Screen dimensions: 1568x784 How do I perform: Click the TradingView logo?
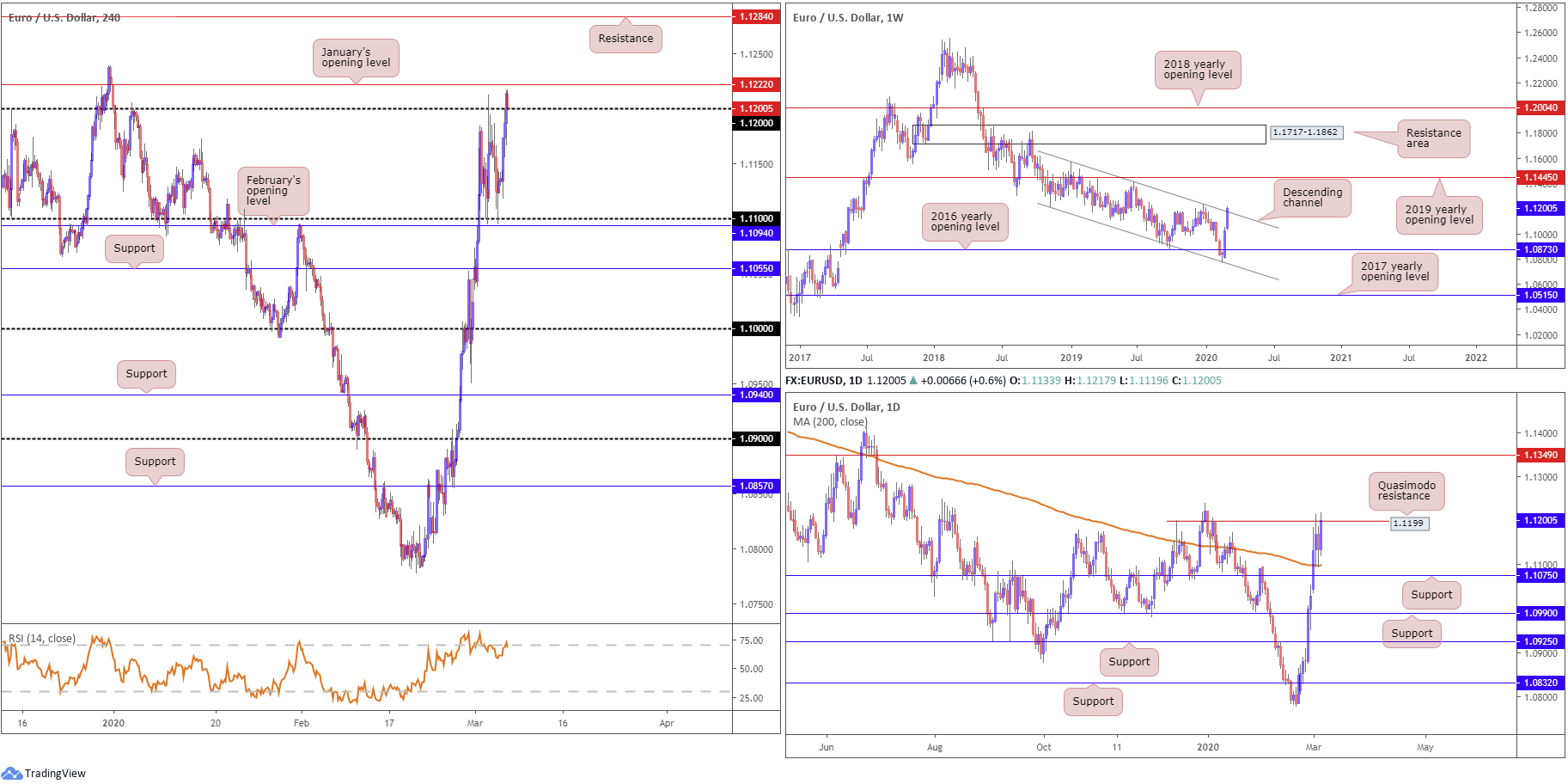[44, 773]
